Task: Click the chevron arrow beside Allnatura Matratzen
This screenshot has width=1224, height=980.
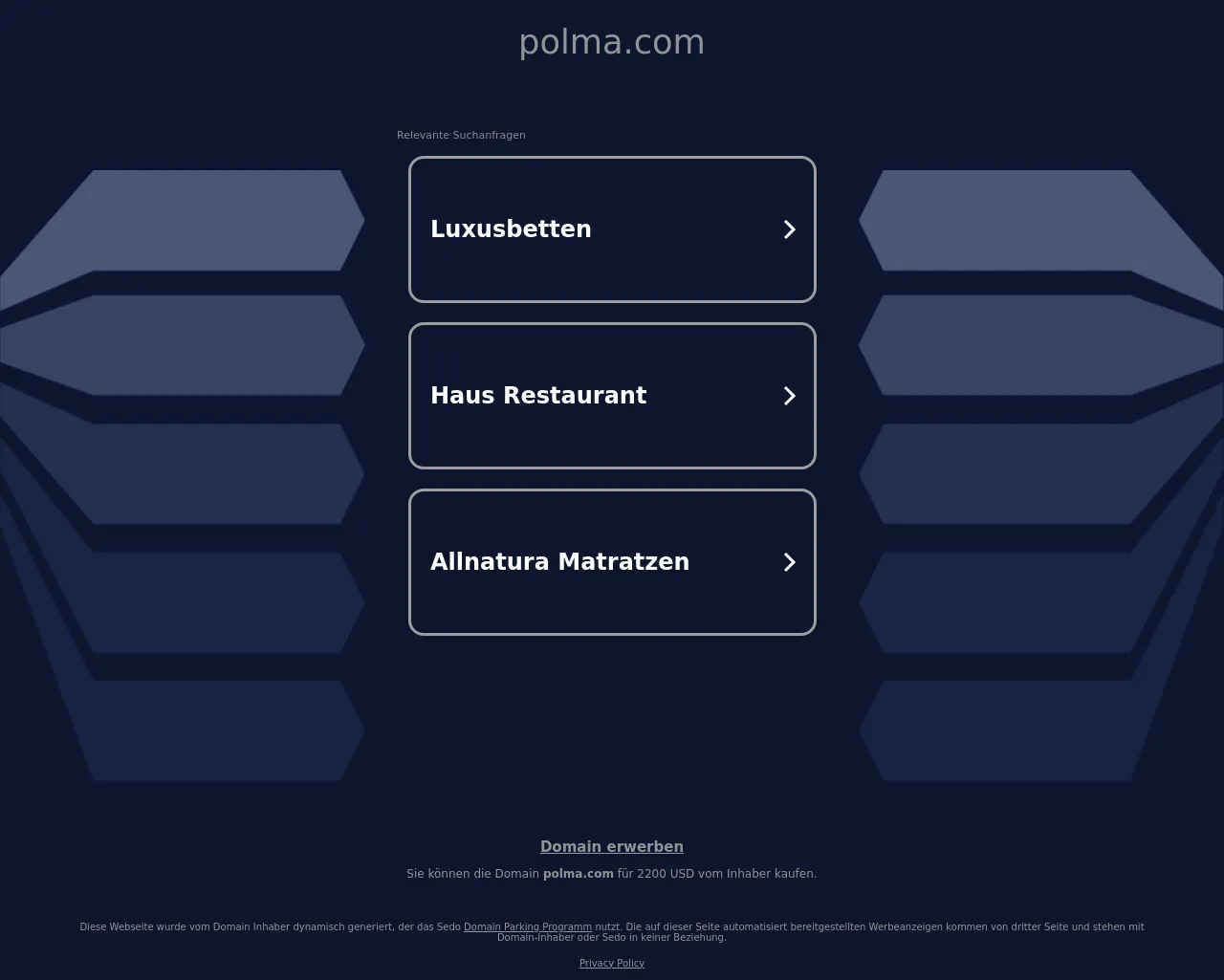Action: pos(790,562)
